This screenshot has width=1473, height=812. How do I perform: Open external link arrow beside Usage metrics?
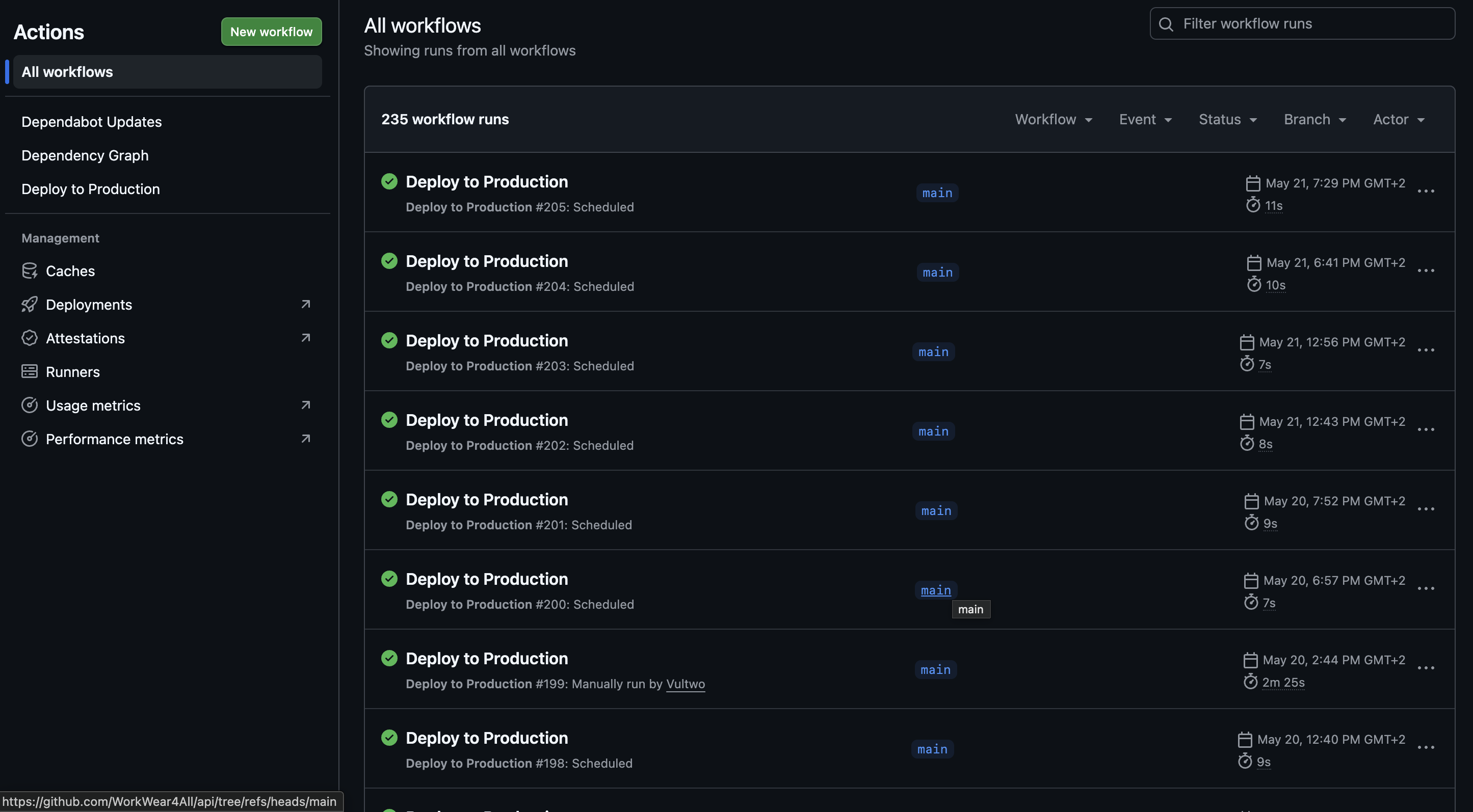pos(306,405)
